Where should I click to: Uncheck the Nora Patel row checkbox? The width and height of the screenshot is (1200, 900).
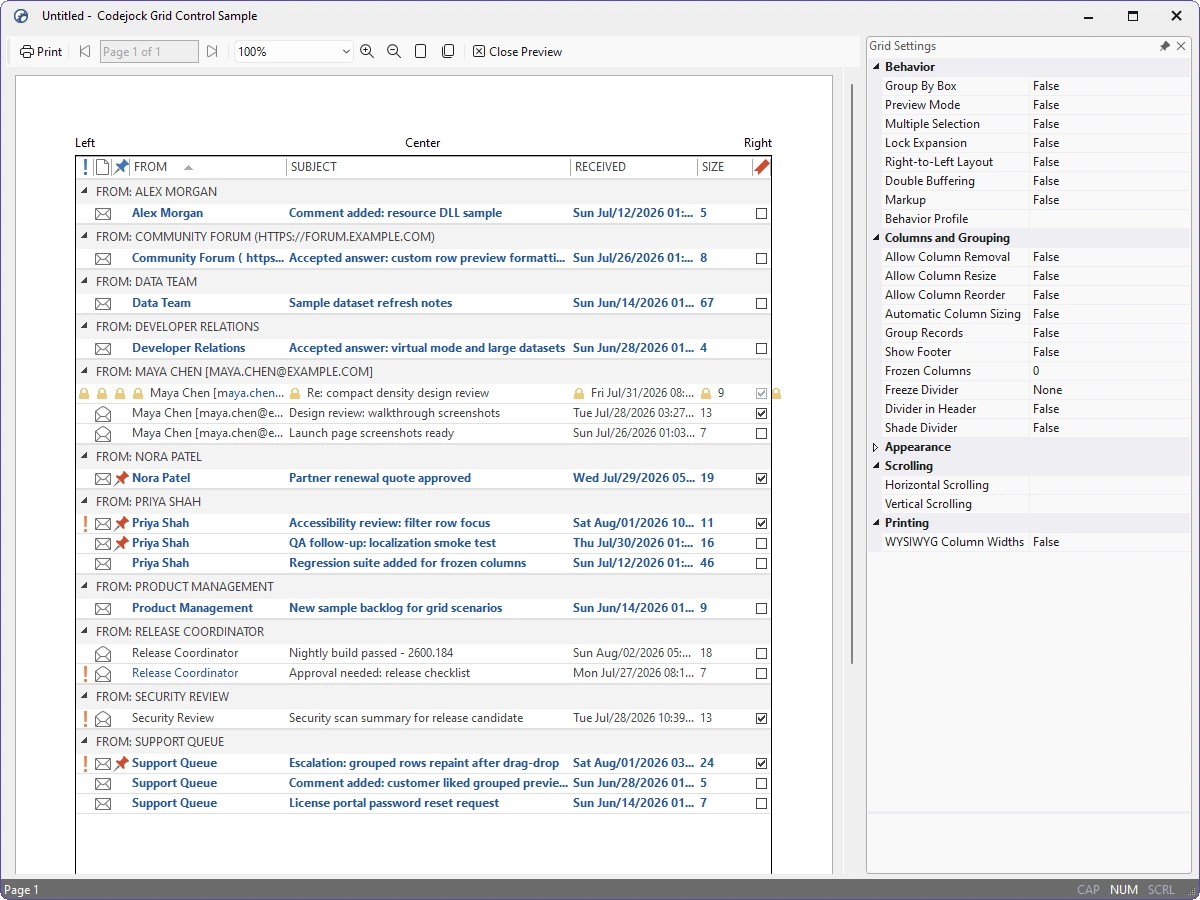coord(761,478)
